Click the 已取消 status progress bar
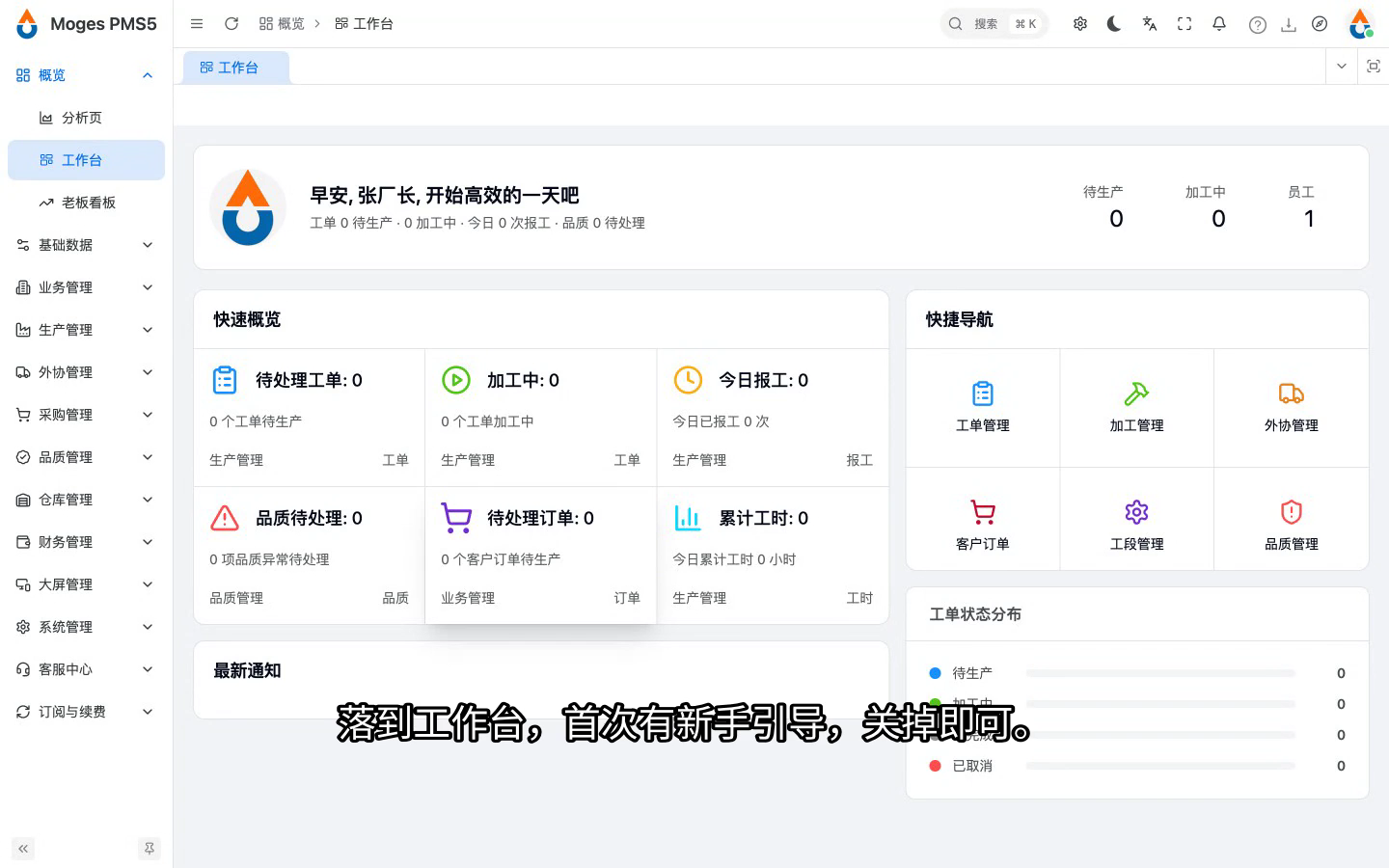Viewport: 1389px width, 868px height. pyautogui.click(x=1160, y=766)
